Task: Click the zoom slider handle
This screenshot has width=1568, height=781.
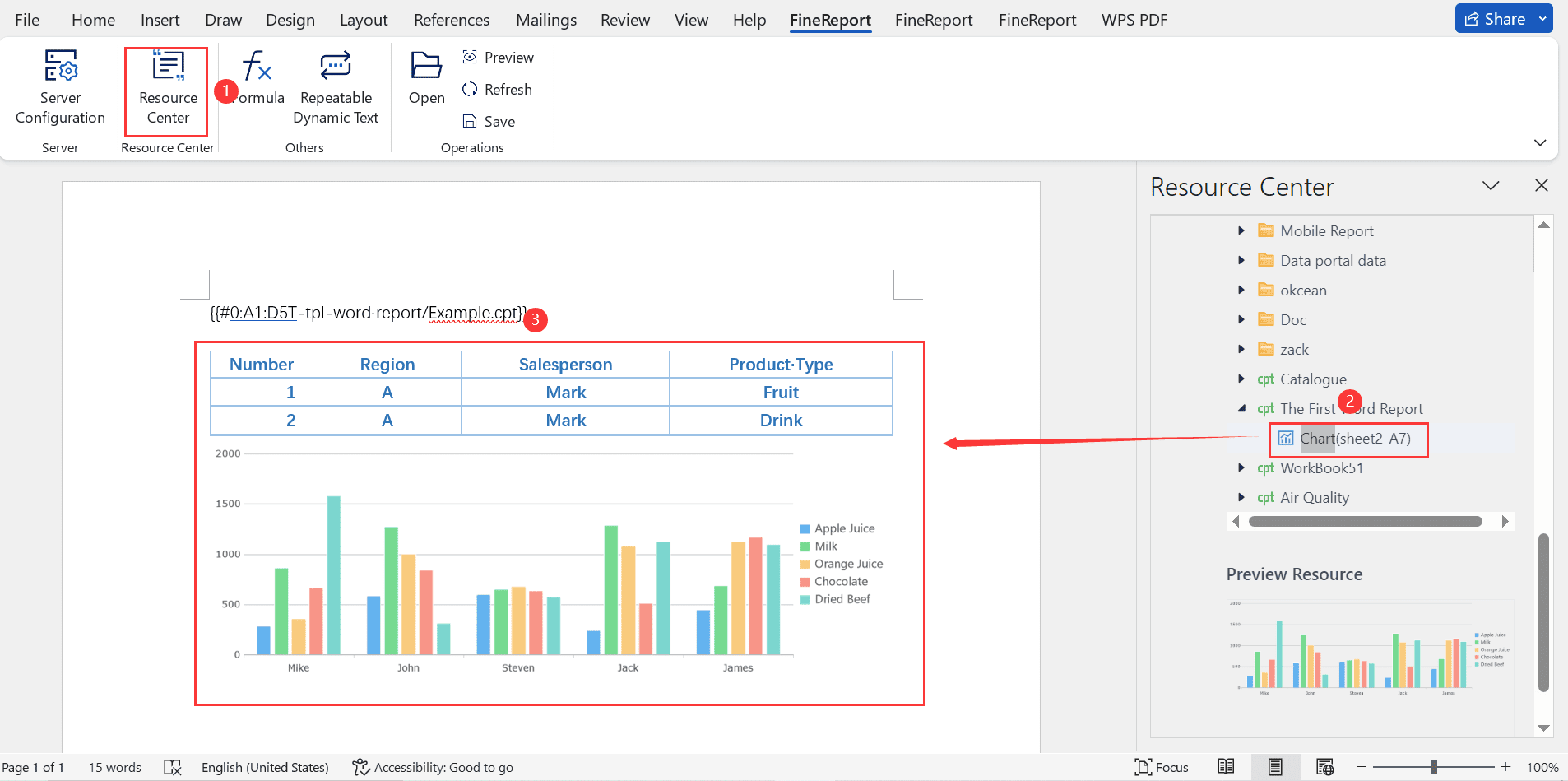Action: (1433, 767)
